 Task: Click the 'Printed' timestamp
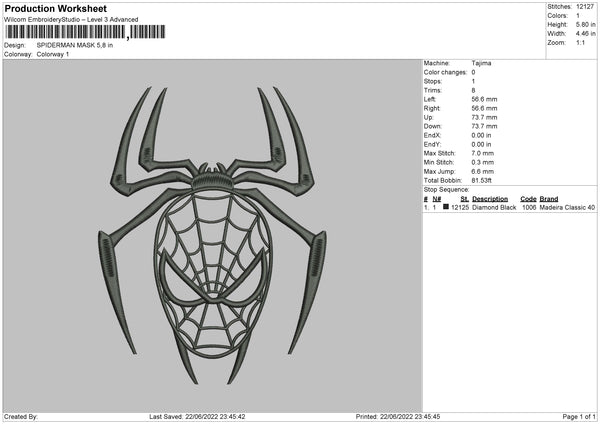coord(398,416)
